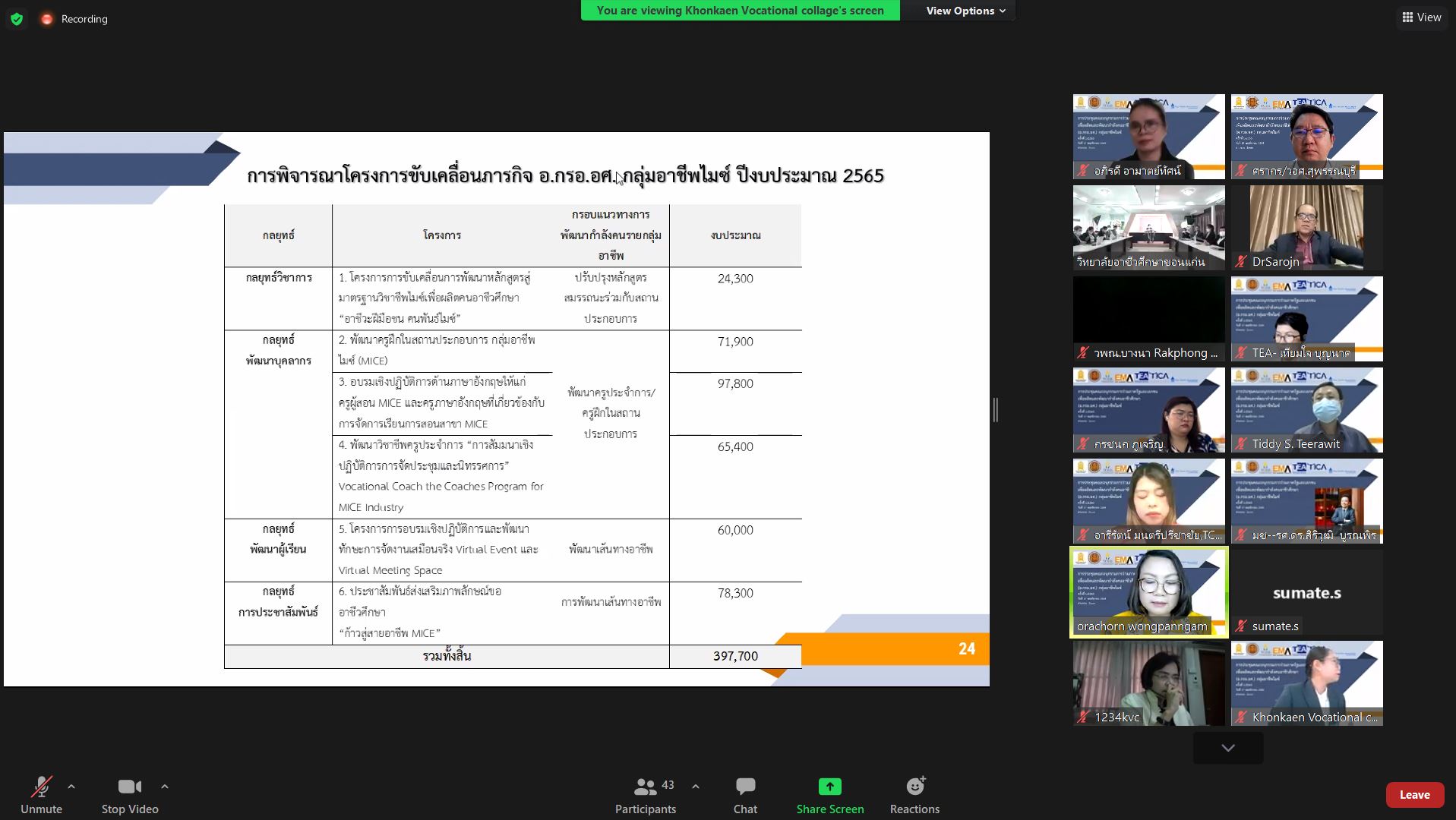Screen dimensions: 1456x820
Task: Expand video options arrow beside Stop Video
Action: coord(165,787)
